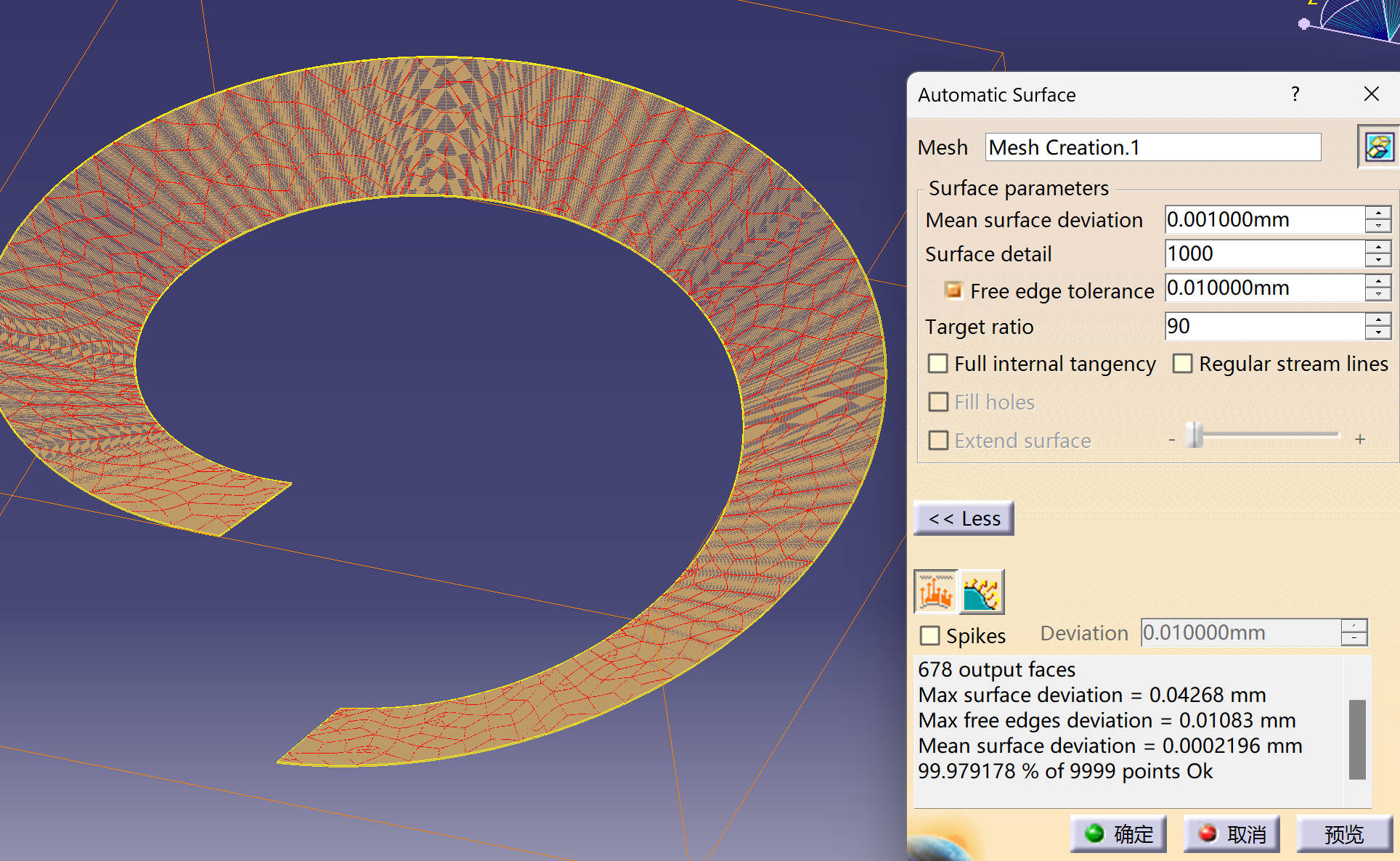Click the Mesh Creation.1 input field

point(1153,147)
